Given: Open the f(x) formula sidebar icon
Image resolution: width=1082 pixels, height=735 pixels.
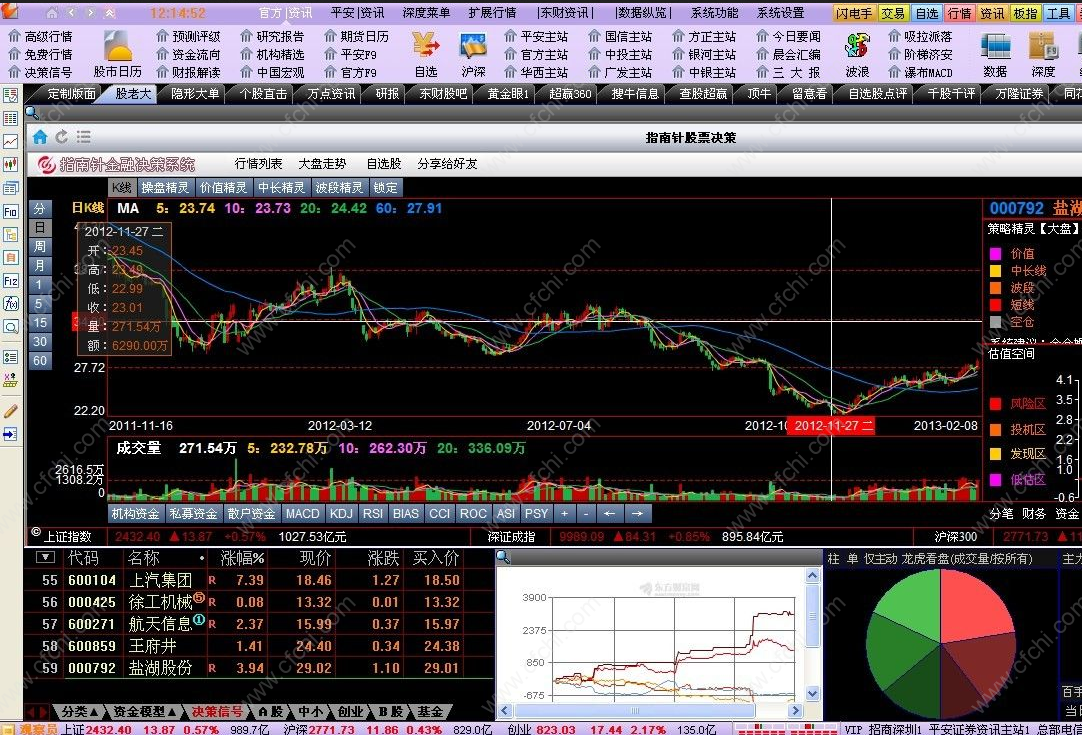Looking at the screenshot, I should 10,304.
